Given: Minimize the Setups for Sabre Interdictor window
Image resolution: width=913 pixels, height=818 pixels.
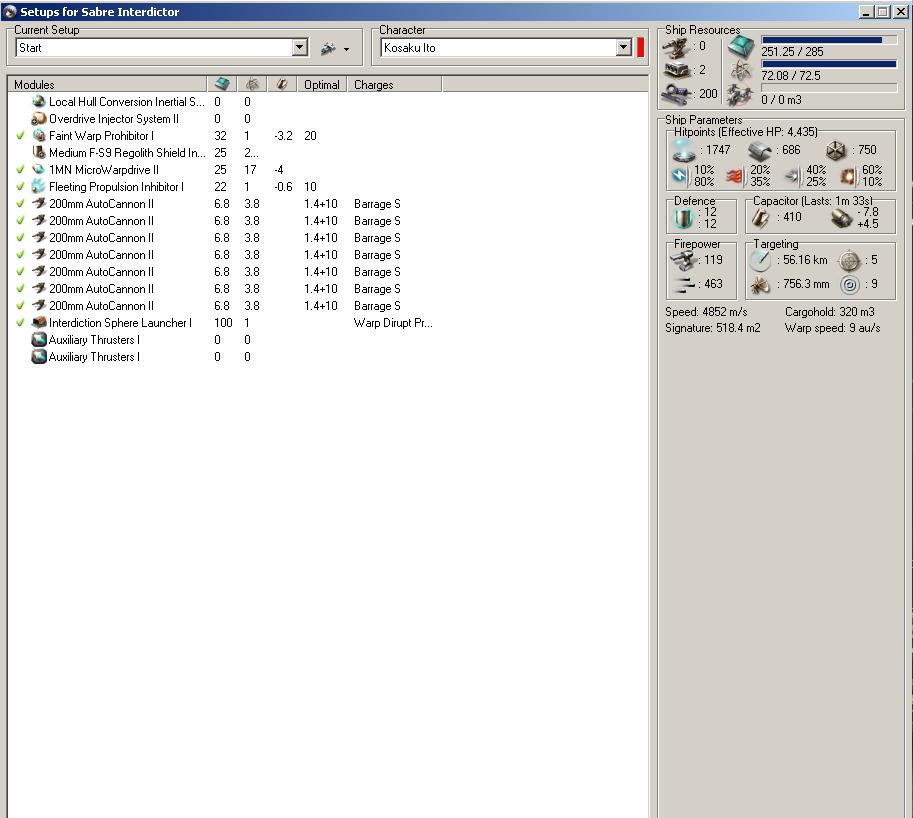Looking at the screenshot, I should point(866,12).
